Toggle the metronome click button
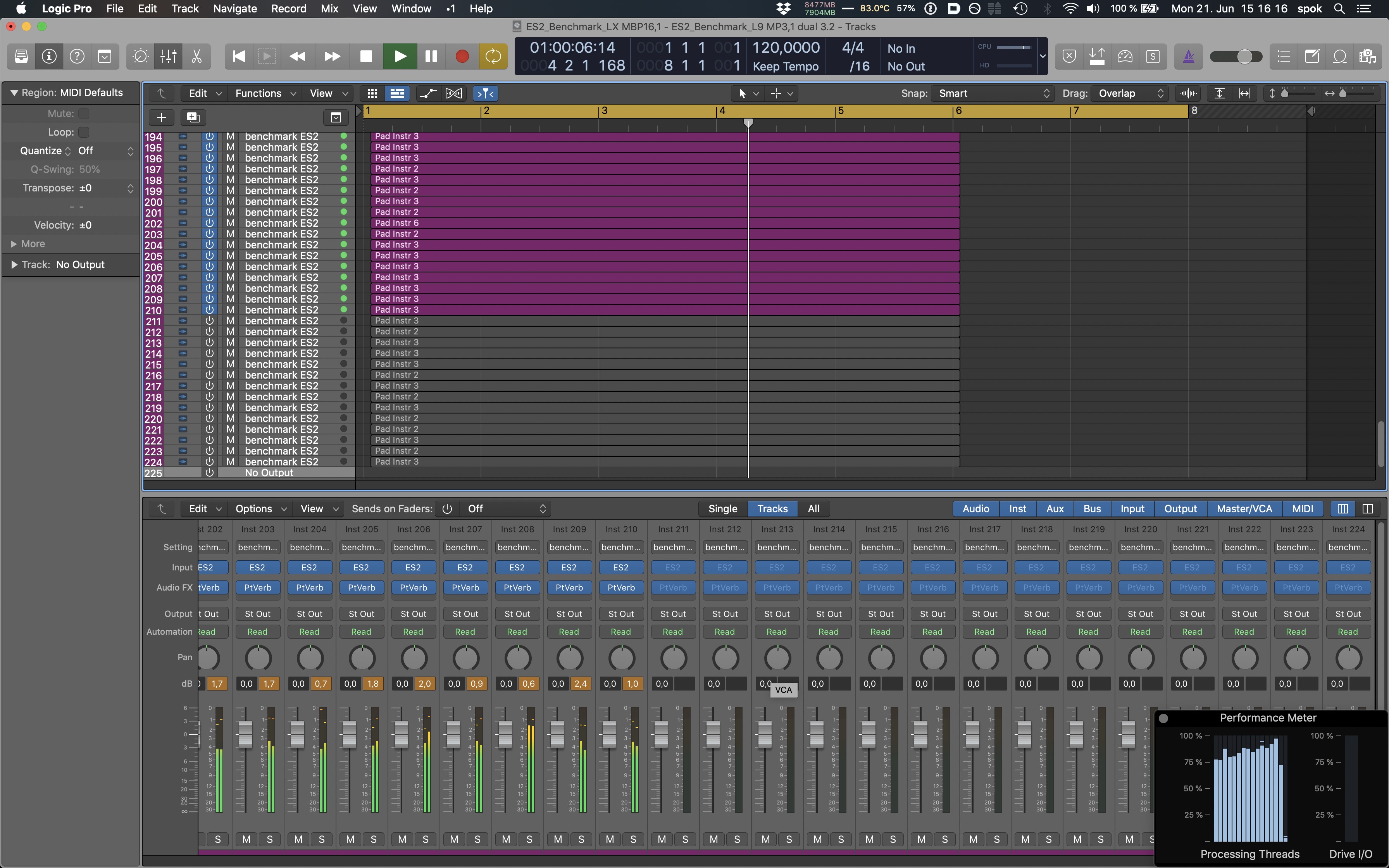Image resolution: width=1389 pixels, height=868 pixels. point(1189,56)
